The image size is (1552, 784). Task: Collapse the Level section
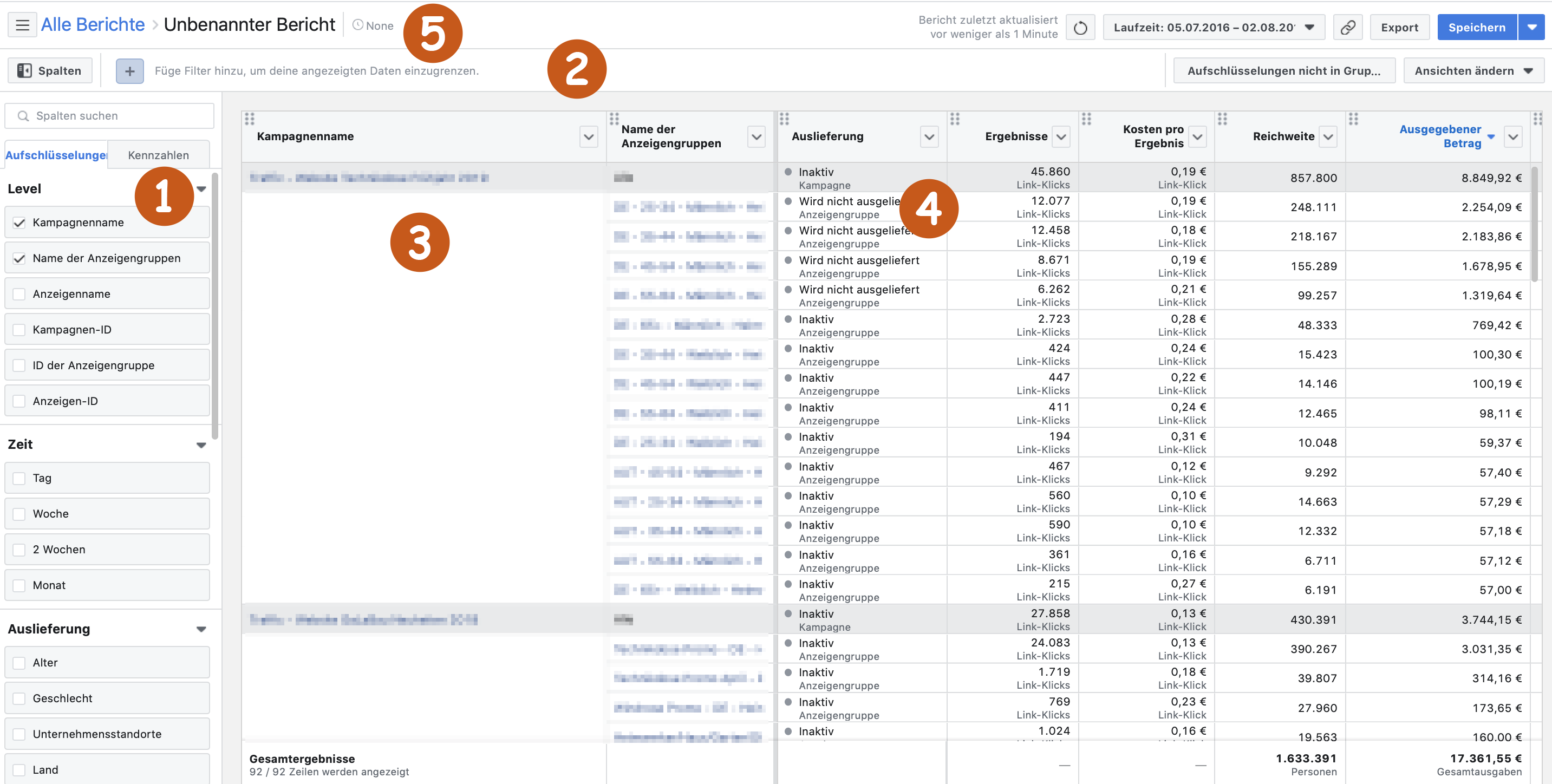(201, 189)
